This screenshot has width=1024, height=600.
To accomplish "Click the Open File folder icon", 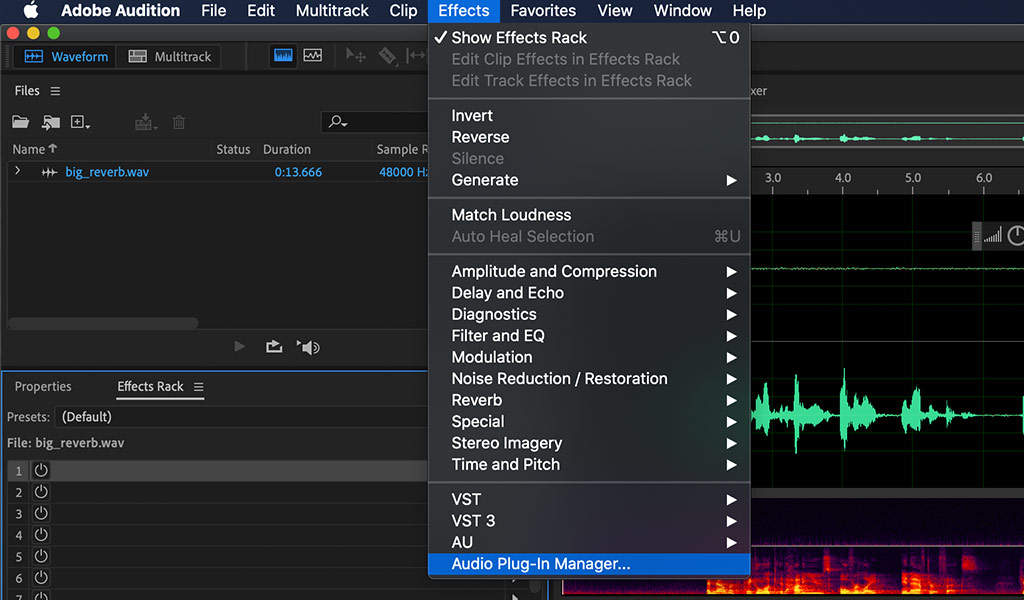I will point(21,122).
